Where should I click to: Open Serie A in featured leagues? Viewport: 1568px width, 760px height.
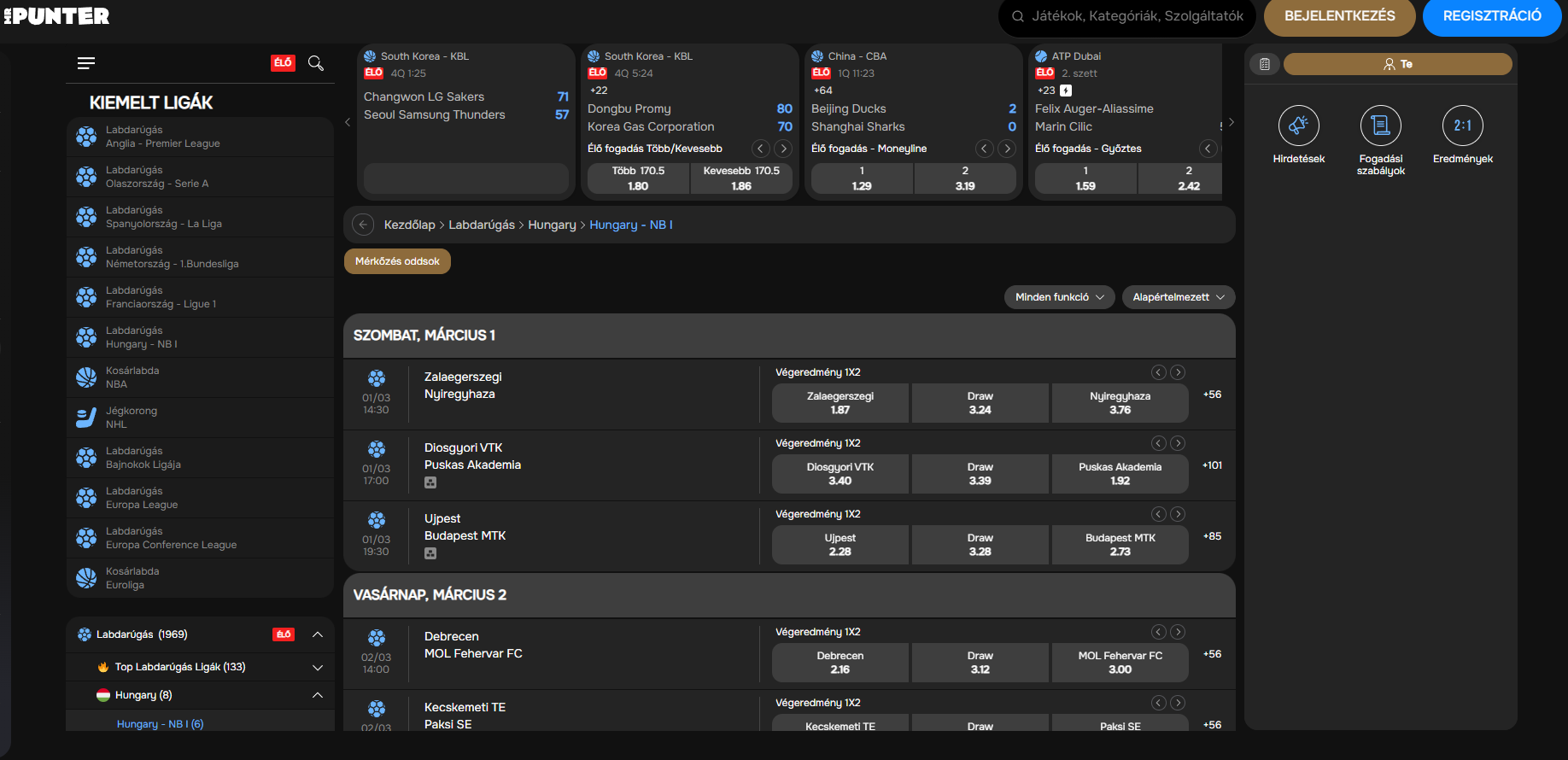pos(200,177)
